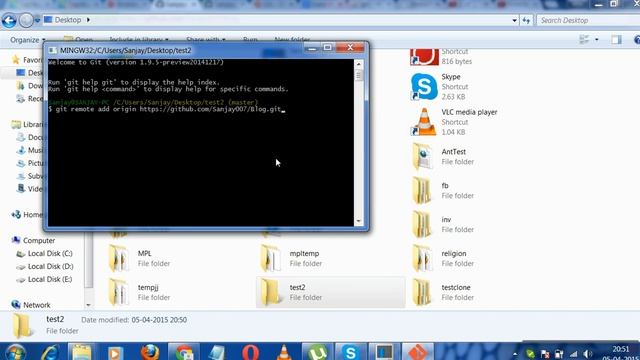Show hidden tray icons arrow
Viewport: 640px width, 360px height.
click(x=515, y=354)
